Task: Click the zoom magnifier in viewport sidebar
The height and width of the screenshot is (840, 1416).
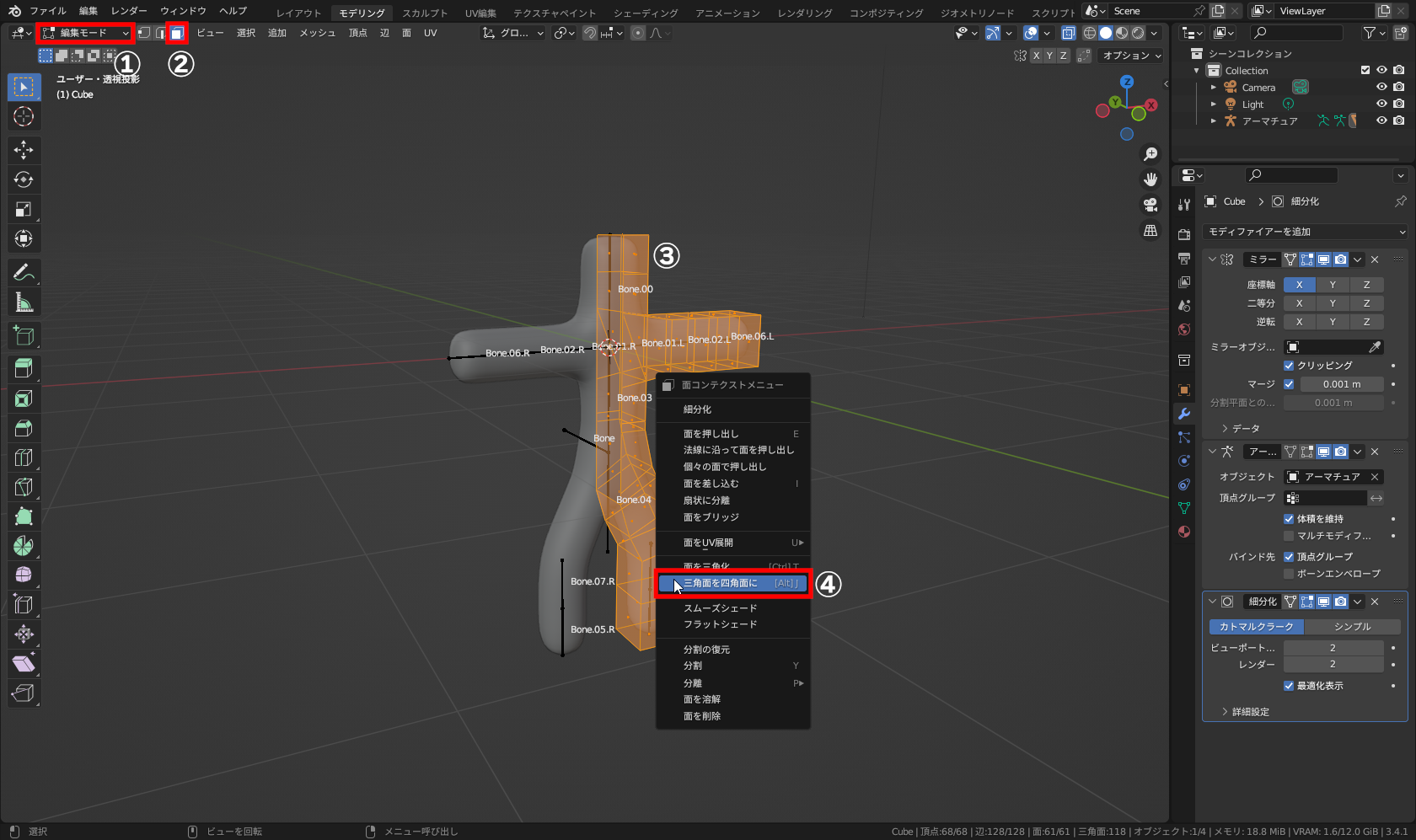Action: click(1150, 153)
